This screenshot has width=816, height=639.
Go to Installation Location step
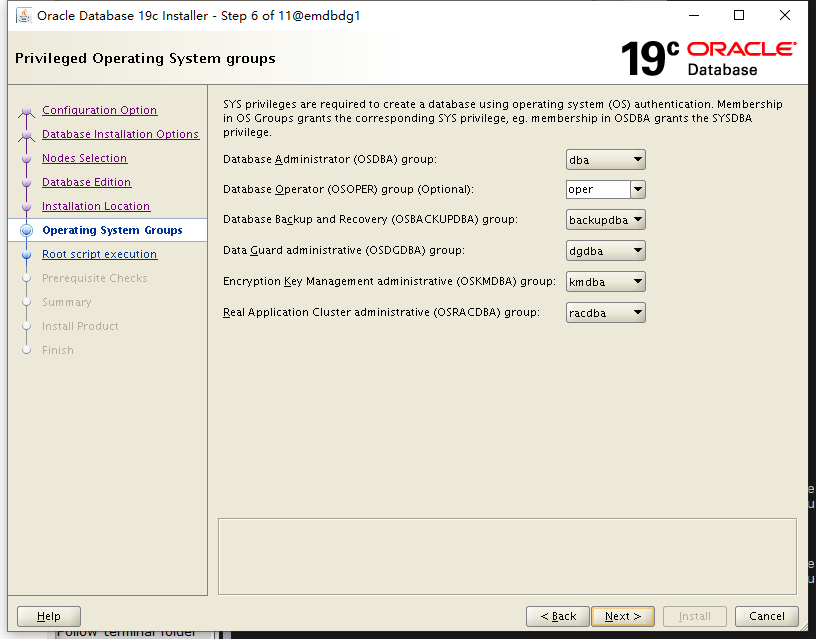click(x=96, y=206)
